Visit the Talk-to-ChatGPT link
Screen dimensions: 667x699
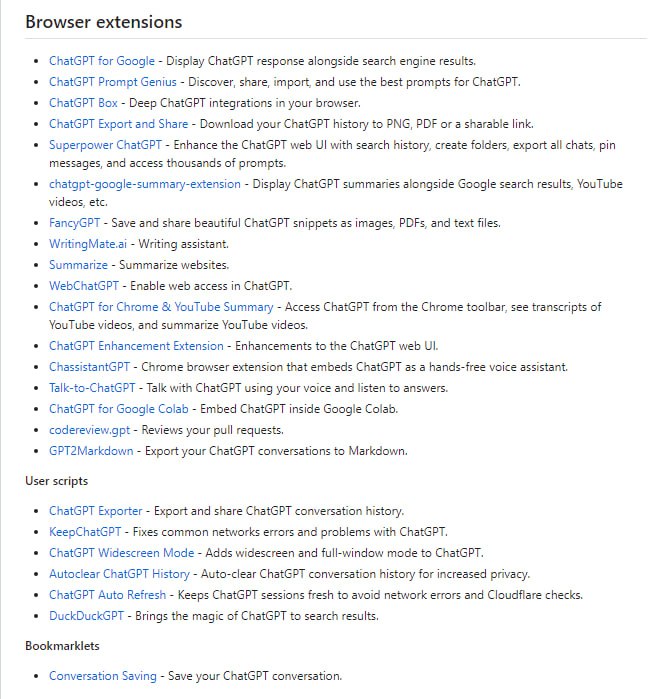tap(92, 388)
